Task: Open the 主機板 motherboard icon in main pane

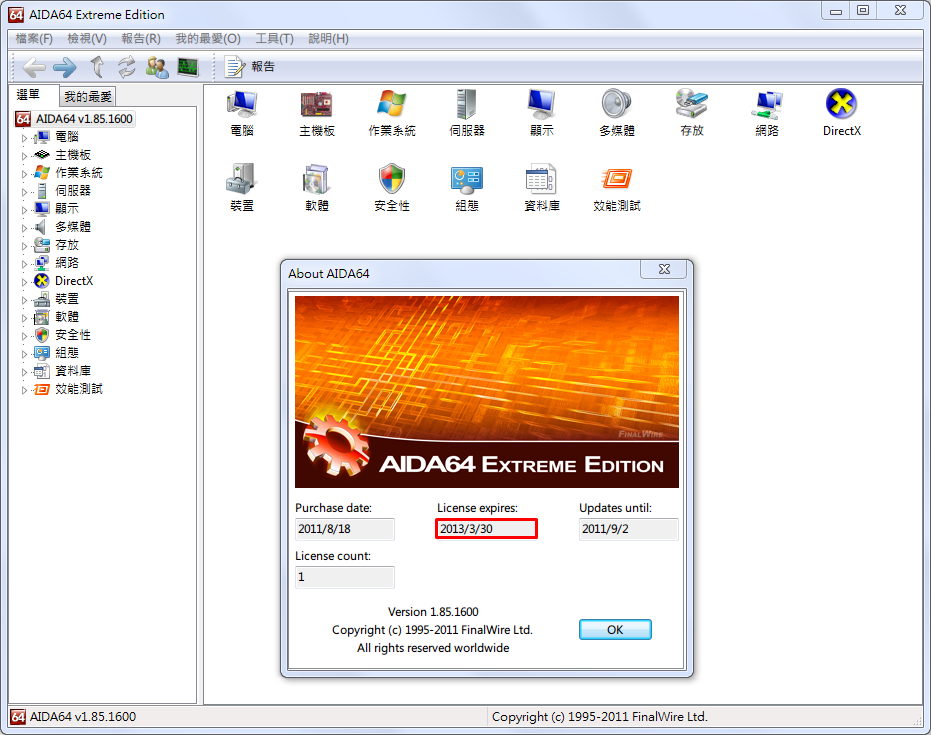Action: click(316, 113)
